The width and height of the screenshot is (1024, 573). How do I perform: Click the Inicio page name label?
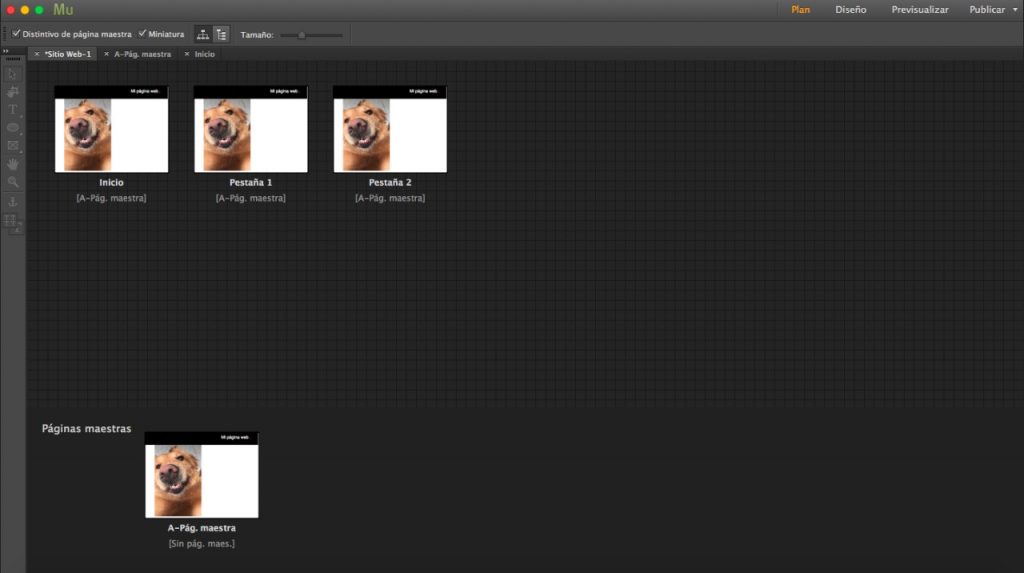tap(112, 183)
